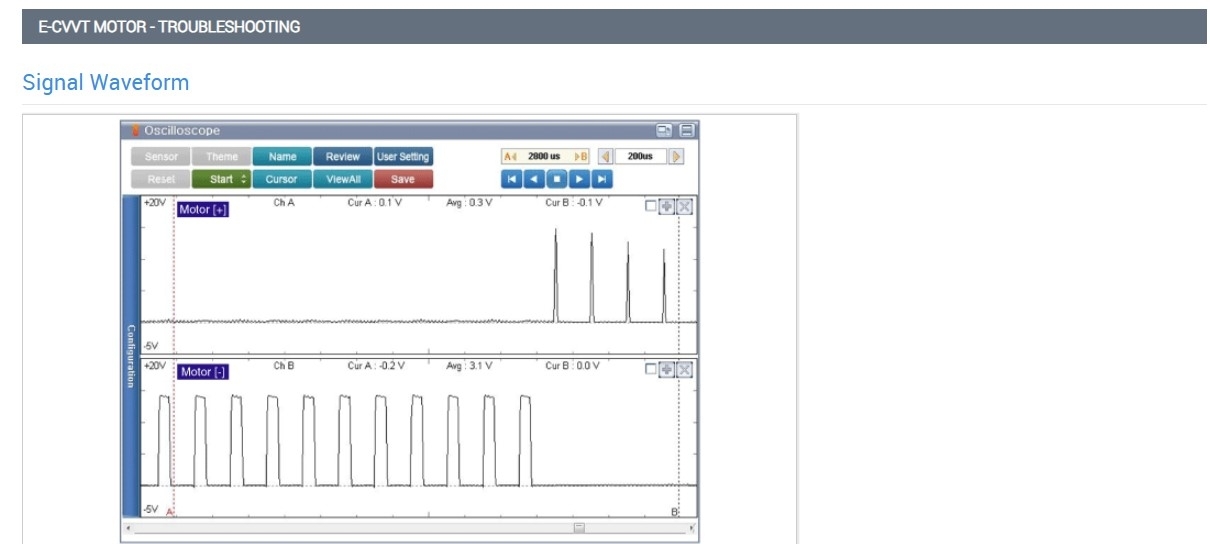Image resolution: width=1210 pixels, height=544 pixels.
Task: Open the Review mode
Action: pos(342,156)
